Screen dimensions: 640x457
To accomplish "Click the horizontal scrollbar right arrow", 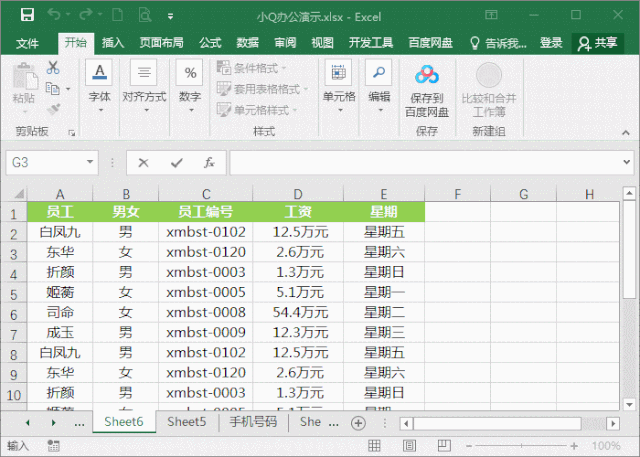I will (613, 424).
